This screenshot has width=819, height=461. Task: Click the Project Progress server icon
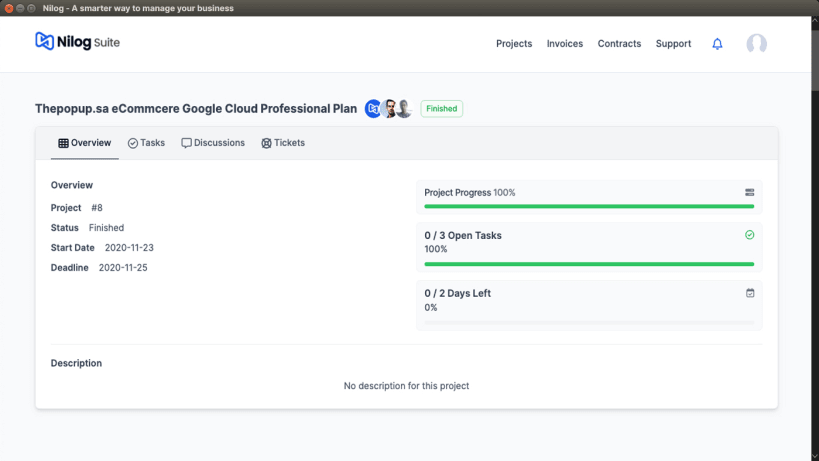coord(750,193)
